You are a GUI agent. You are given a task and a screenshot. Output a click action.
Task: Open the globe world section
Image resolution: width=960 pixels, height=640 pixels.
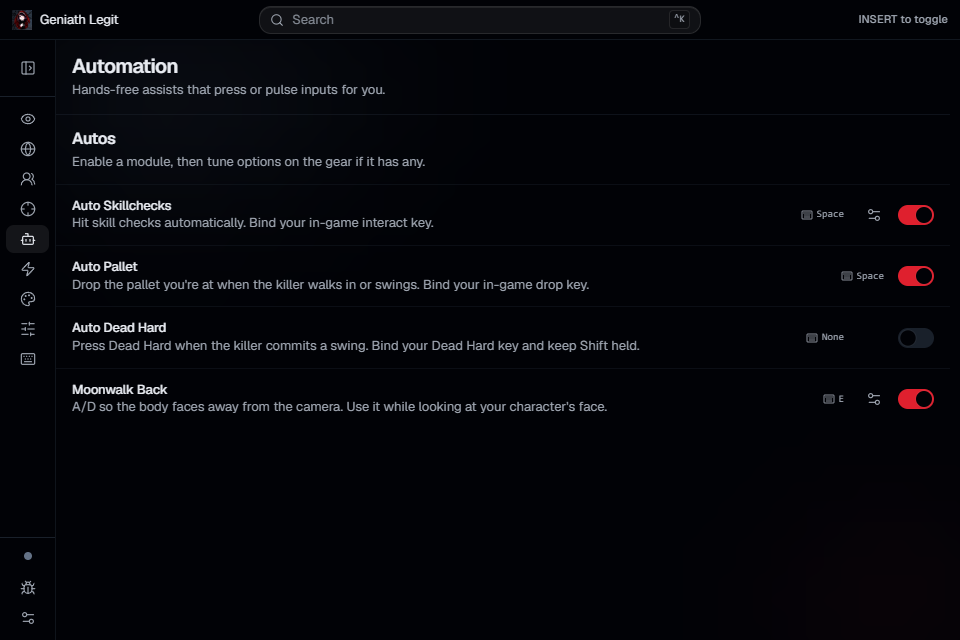pyautogui.click(x=28, y=149)
